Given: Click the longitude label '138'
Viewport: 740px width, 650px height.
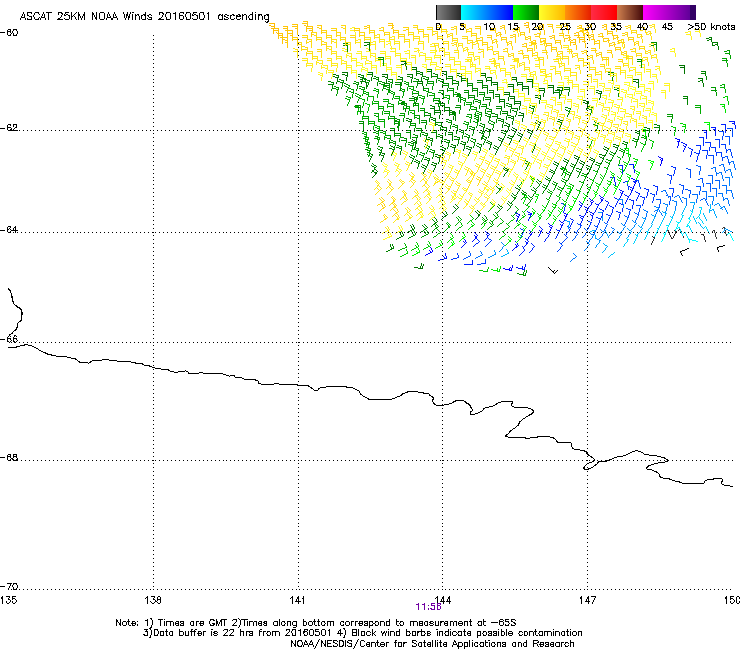Looking at the screenshot, I should coord(153,600).
